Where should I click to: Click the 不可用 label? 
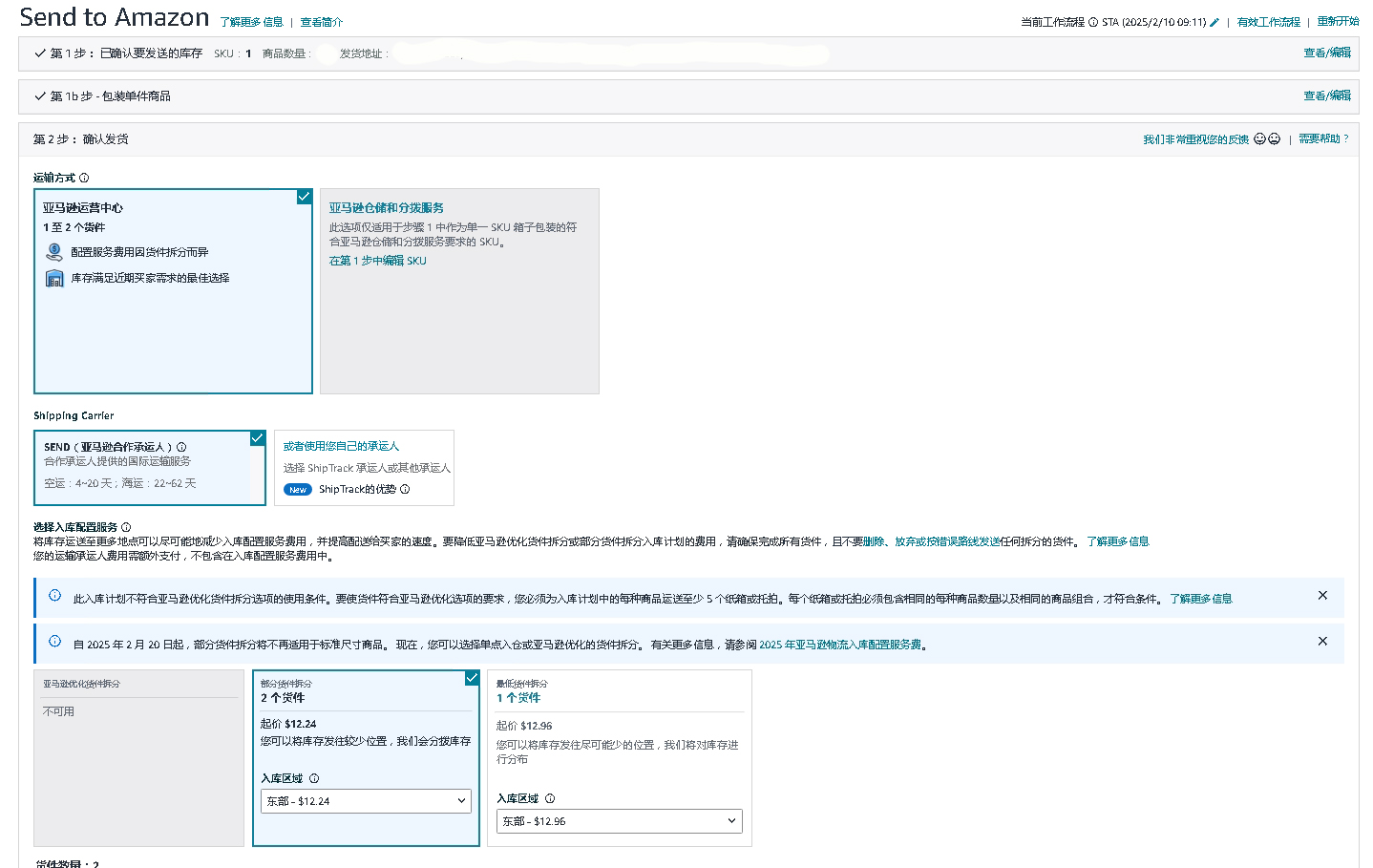pyautogui.click(x=58, y=711)
